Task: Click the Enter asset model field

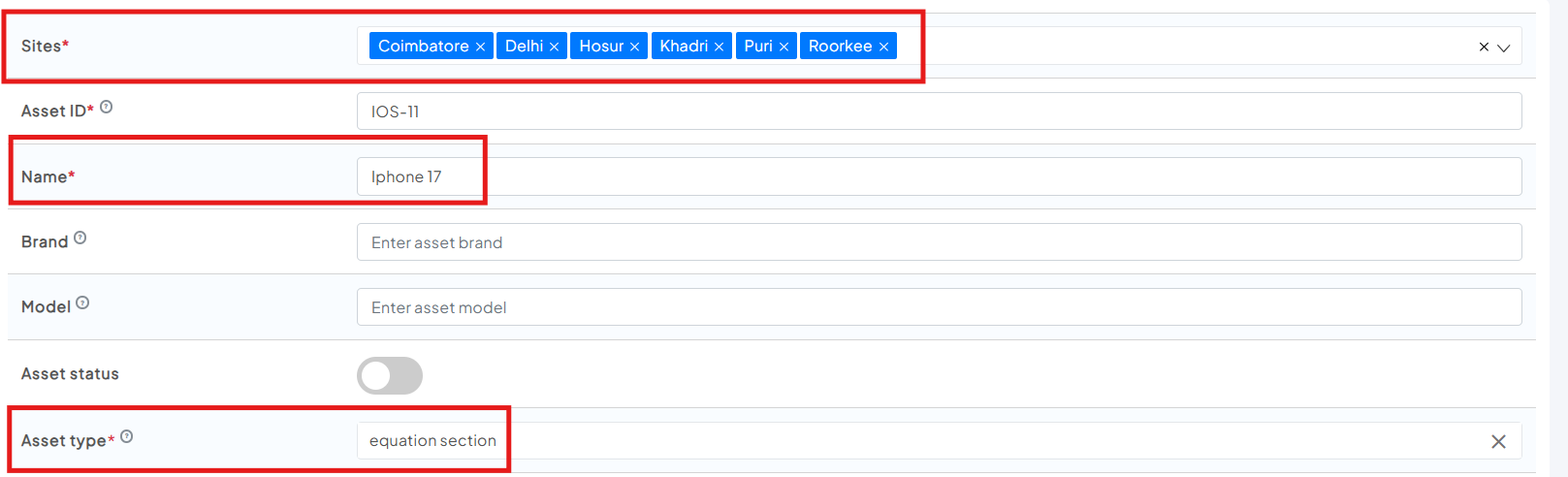Action: point(939,307)
